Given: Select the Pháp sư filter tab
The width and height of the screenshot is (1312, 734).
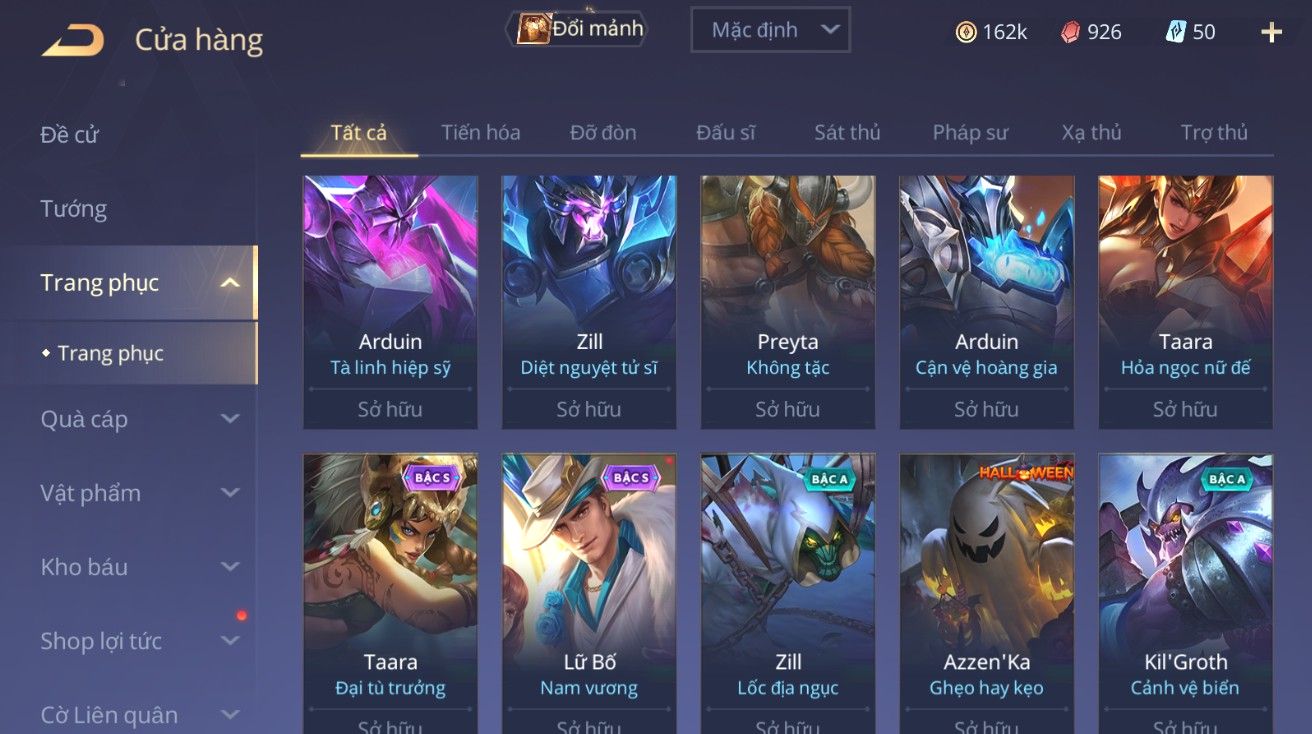Looking at the screenshot, I should (x=970, y=132).
